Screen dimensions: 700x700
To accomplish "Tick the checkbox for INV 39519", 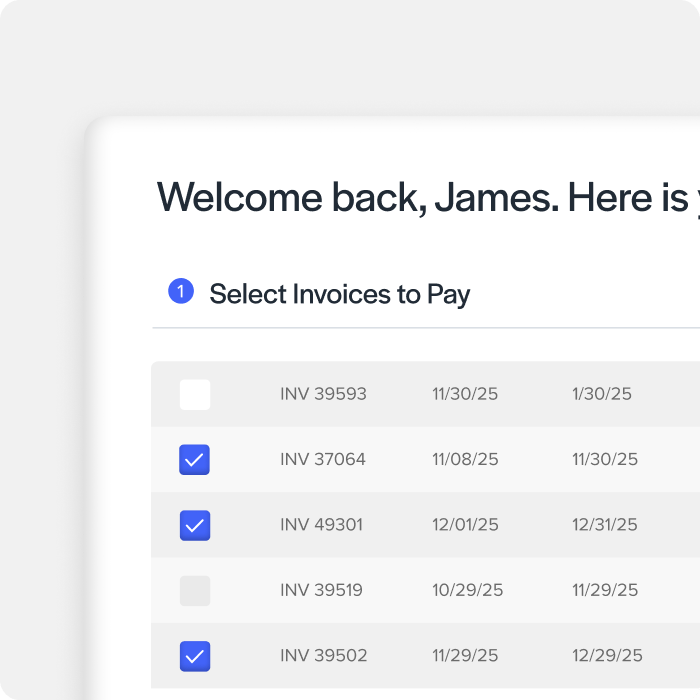I will click(195, 591).
